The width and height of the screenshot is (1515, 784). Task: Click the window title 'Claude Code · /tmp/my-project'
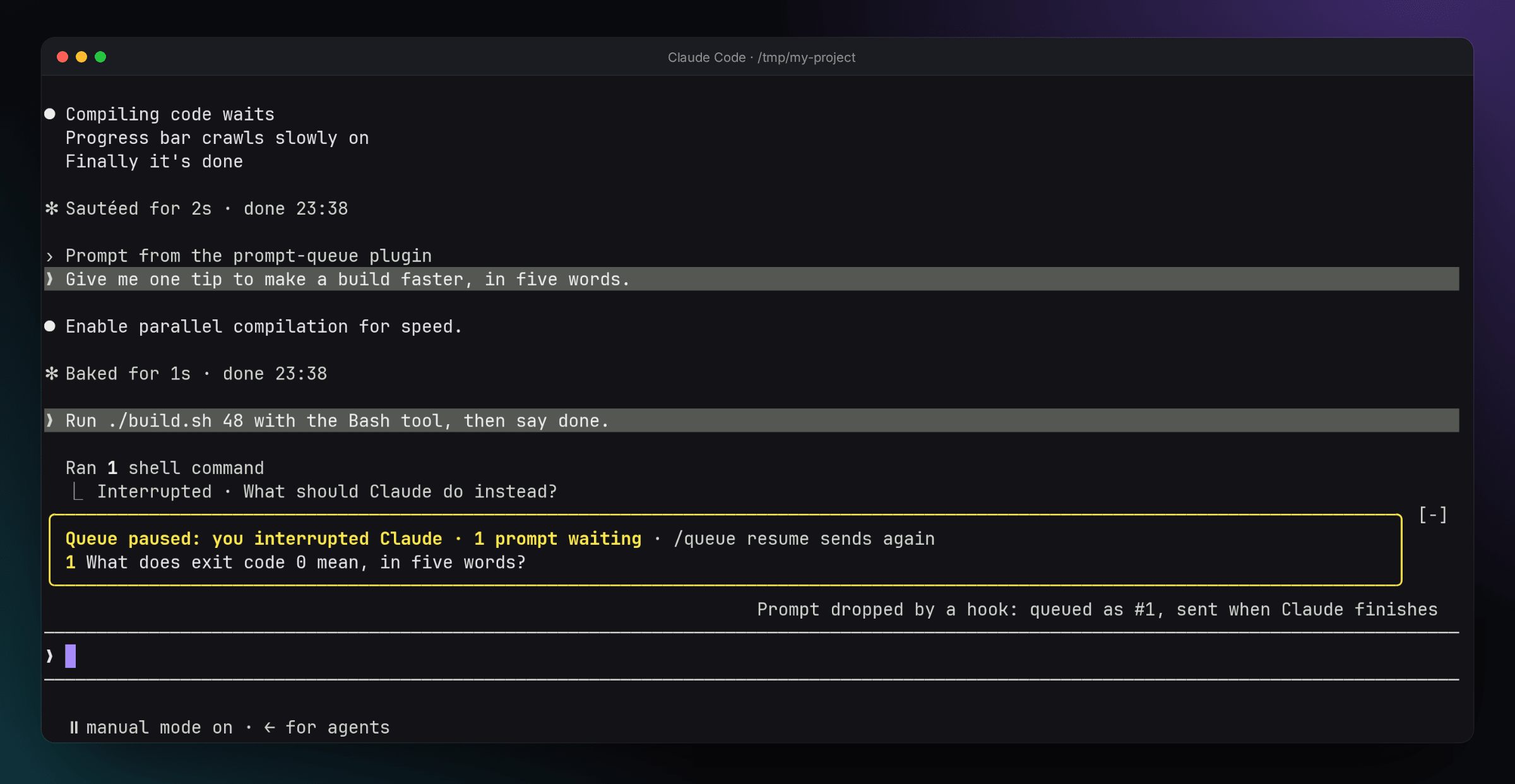(x=761, y=57)
